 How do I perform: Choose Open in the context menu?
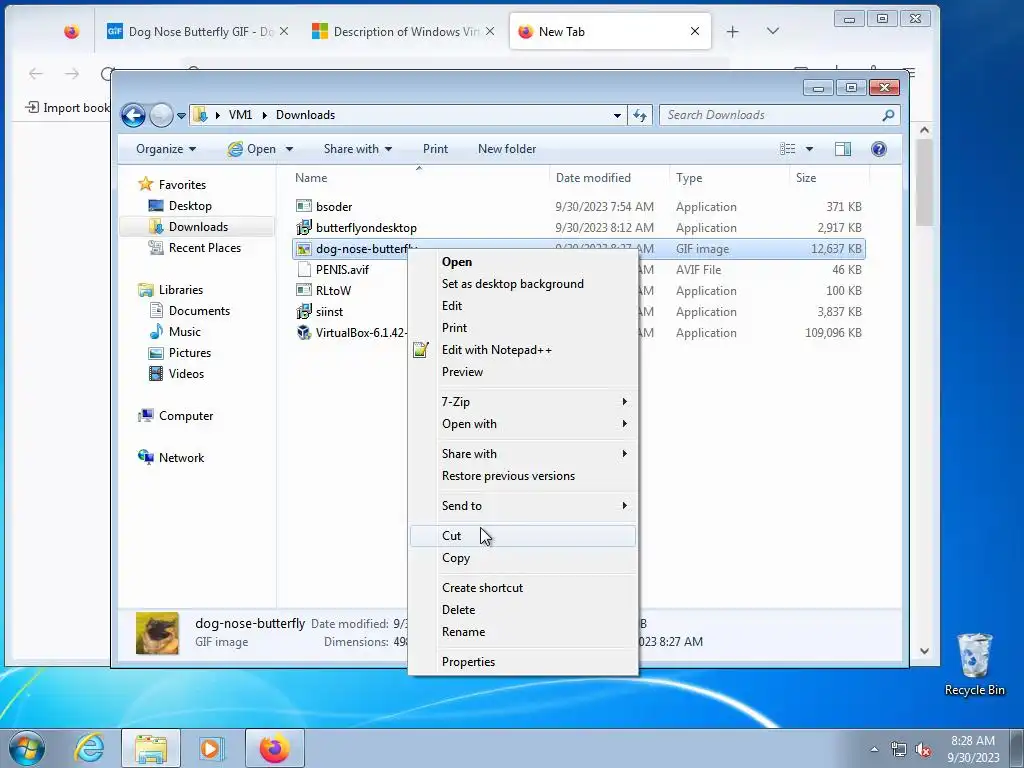click(x=522, y=262)
